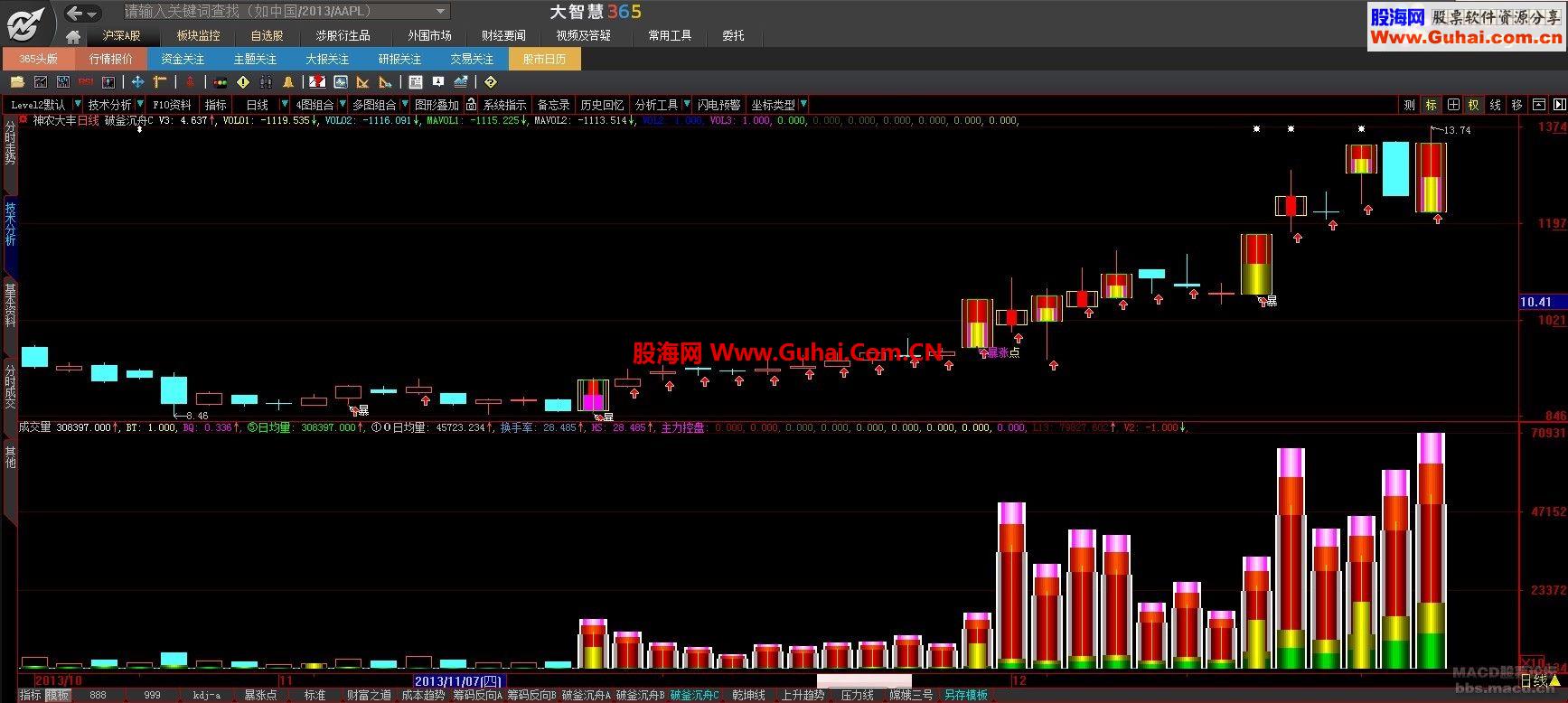
Task: Click the blue framed picture toolbar icon
Action: pyautogui.click(x=340, y=82)
